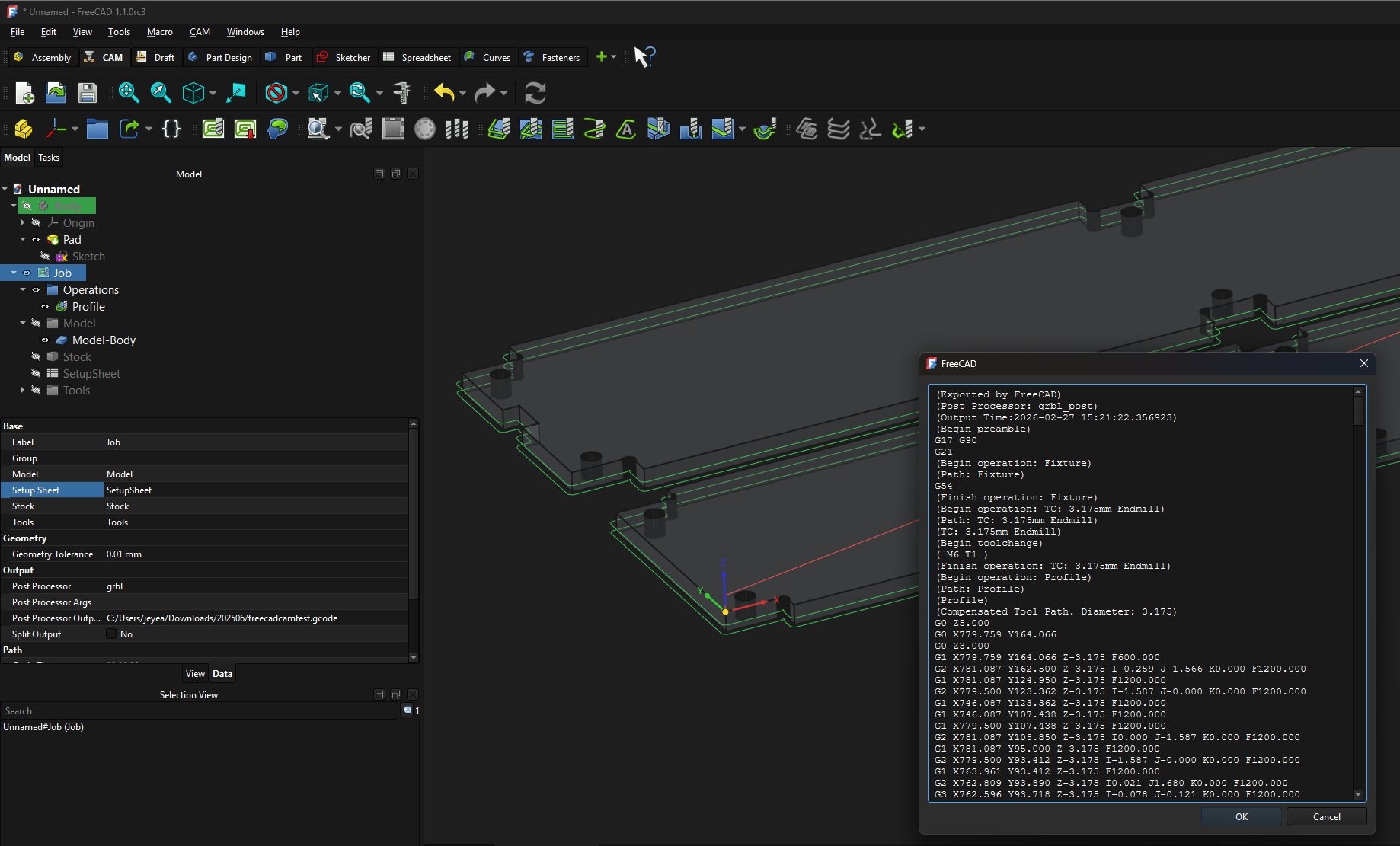The width and height of the screenshot is (1400, 846).
Task: Collapse the Operations tree group
Action: coord(23,290)
